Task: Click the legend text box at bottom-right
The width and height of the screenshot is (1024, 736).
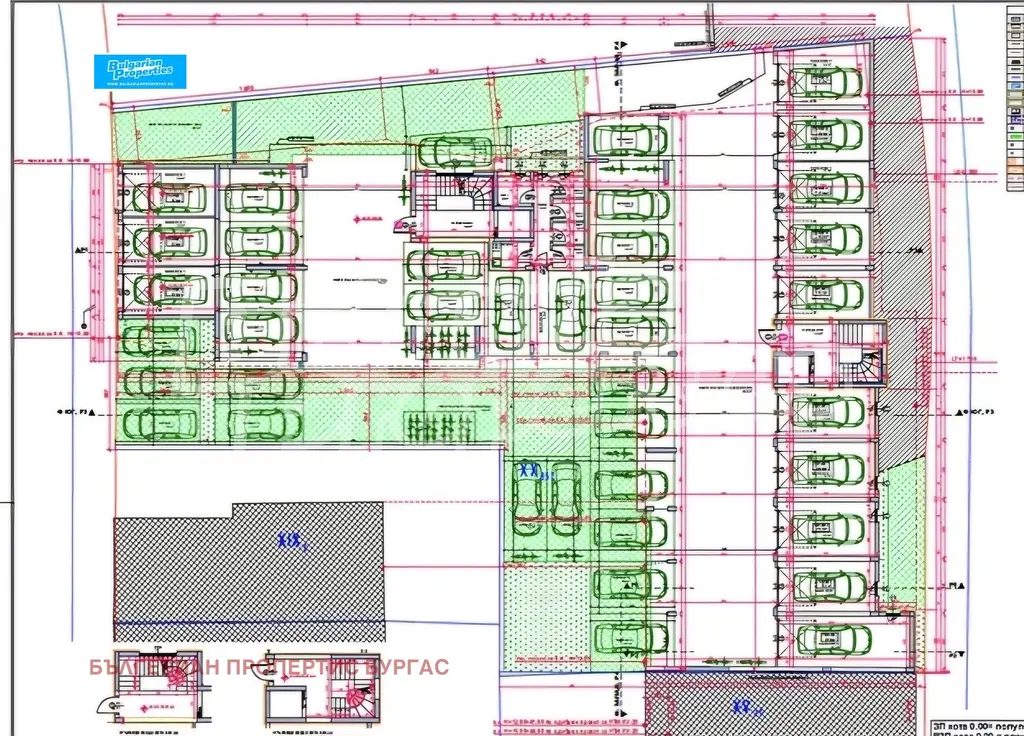Action: point(970,724)
